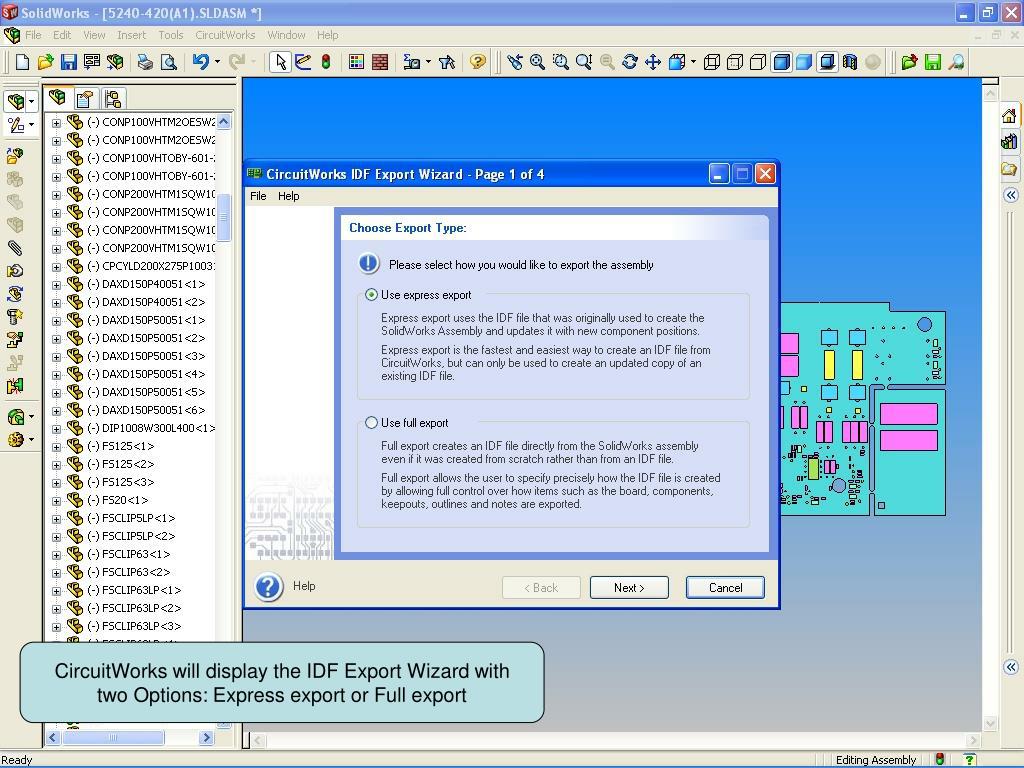Click the Help text link in wizard
1024x768 pixels.
click(304, 586)
